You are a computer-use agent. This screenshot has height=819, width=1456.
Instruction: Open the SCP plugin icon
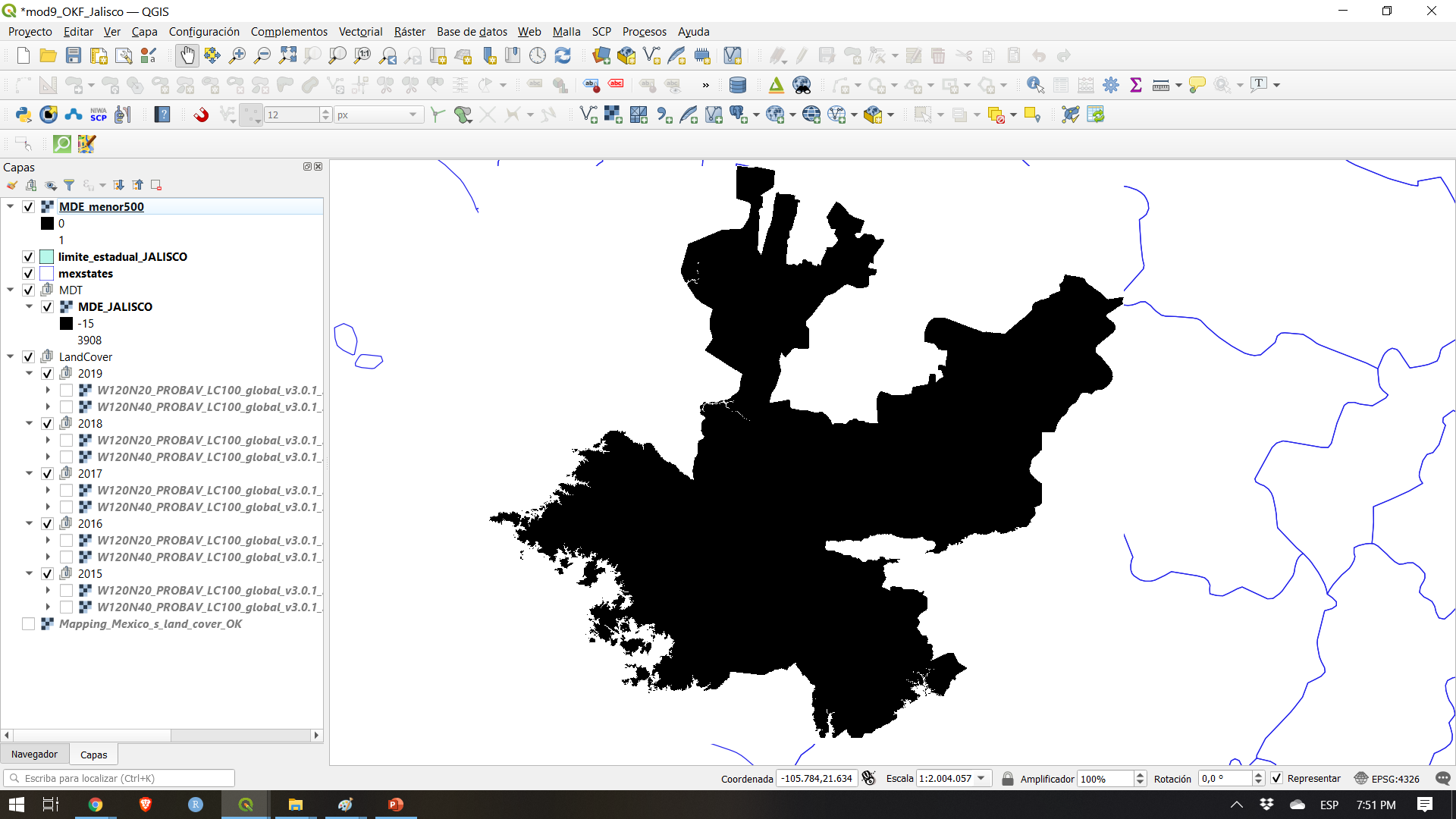99,115
